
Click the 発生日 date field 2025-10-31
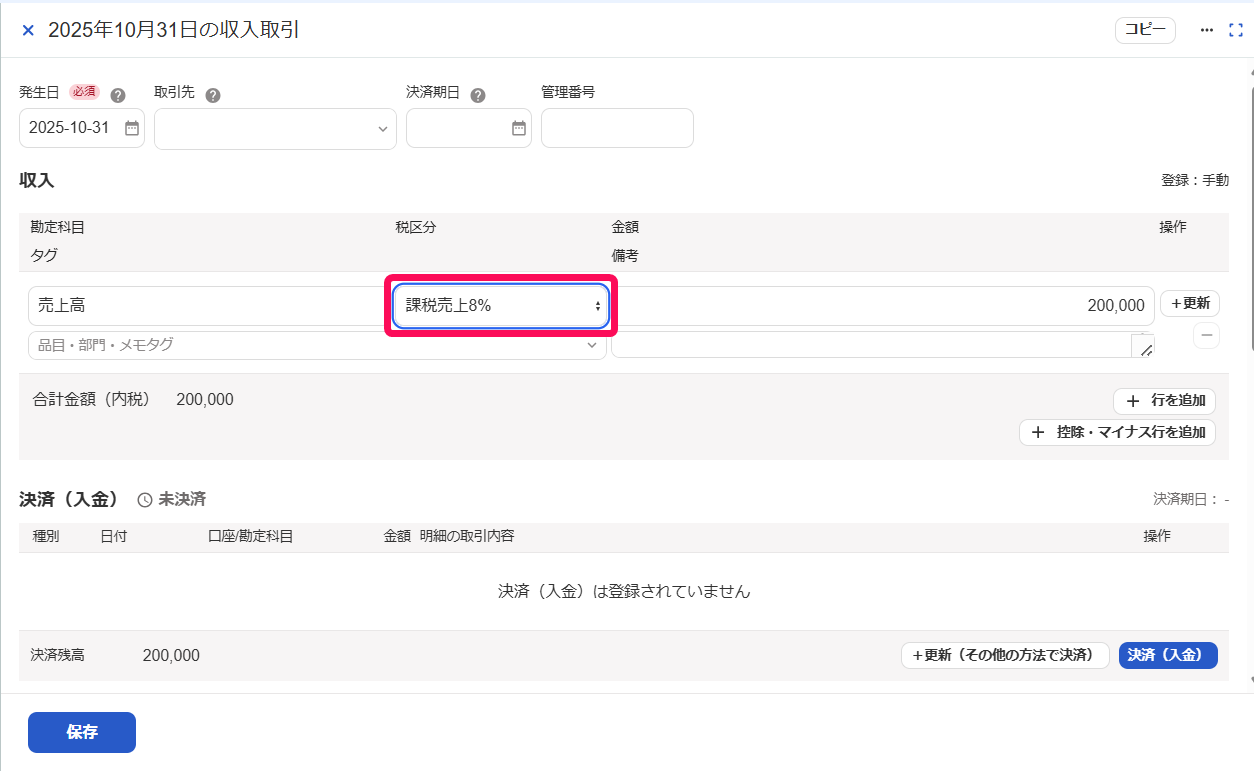(x=82, y=128)
